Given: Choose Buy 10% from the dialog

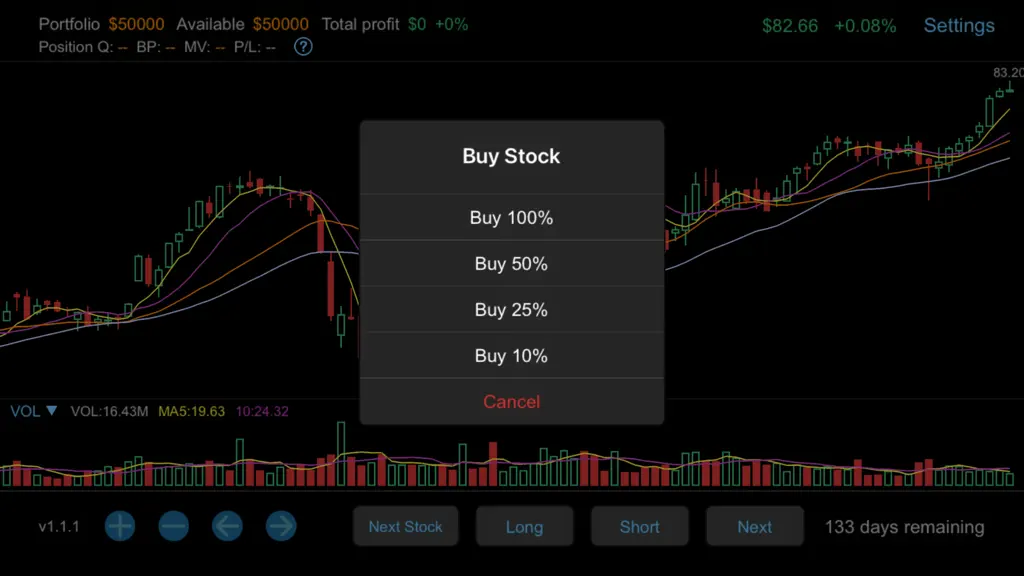Looking at the screenshot, I should point(511,356).
